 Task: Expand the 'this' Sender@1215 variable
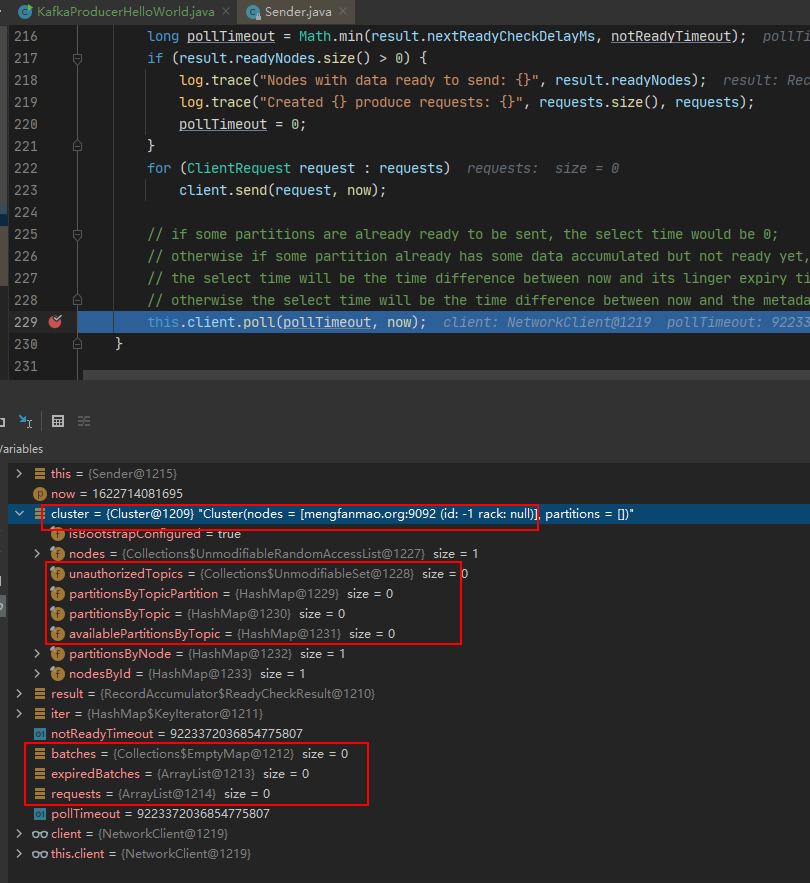(x=19, y=474)
